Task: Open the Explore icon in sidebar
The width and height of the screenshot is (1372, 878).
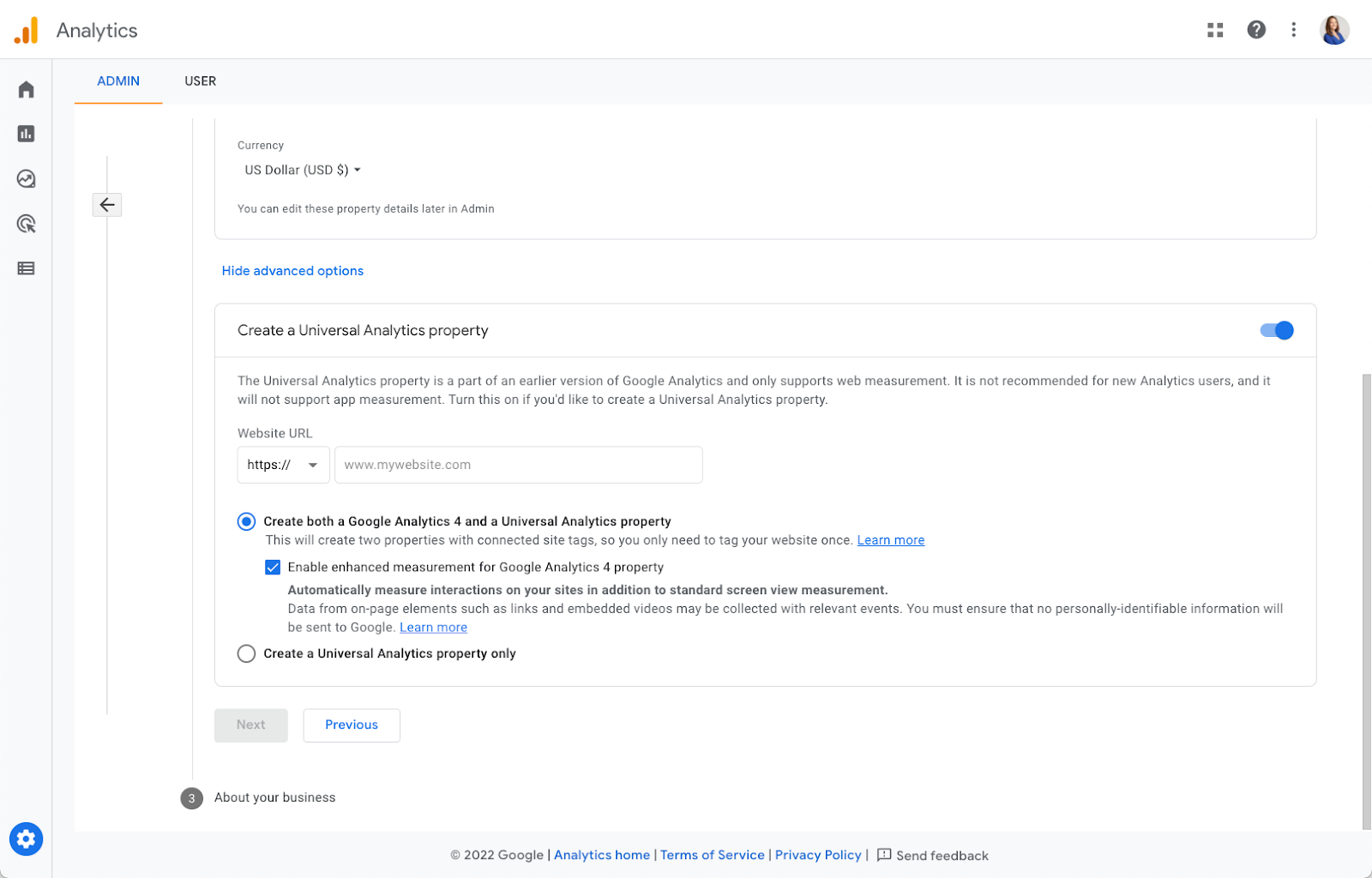Action: click(x=27, y=178)
